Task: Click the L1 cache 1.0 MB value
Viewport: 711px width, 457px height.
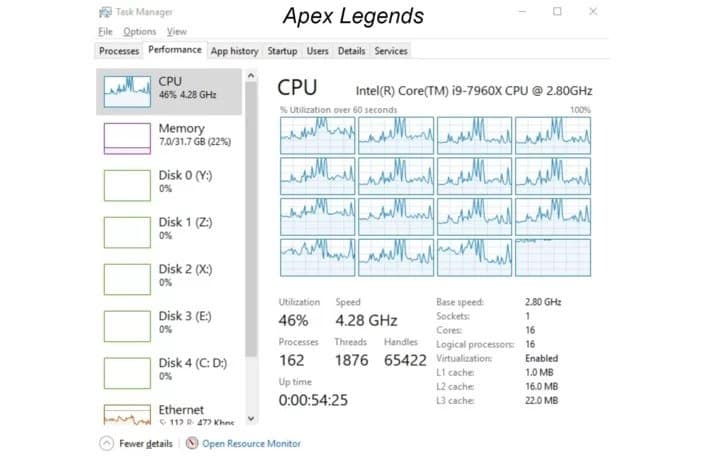Action: pos(539,372)
